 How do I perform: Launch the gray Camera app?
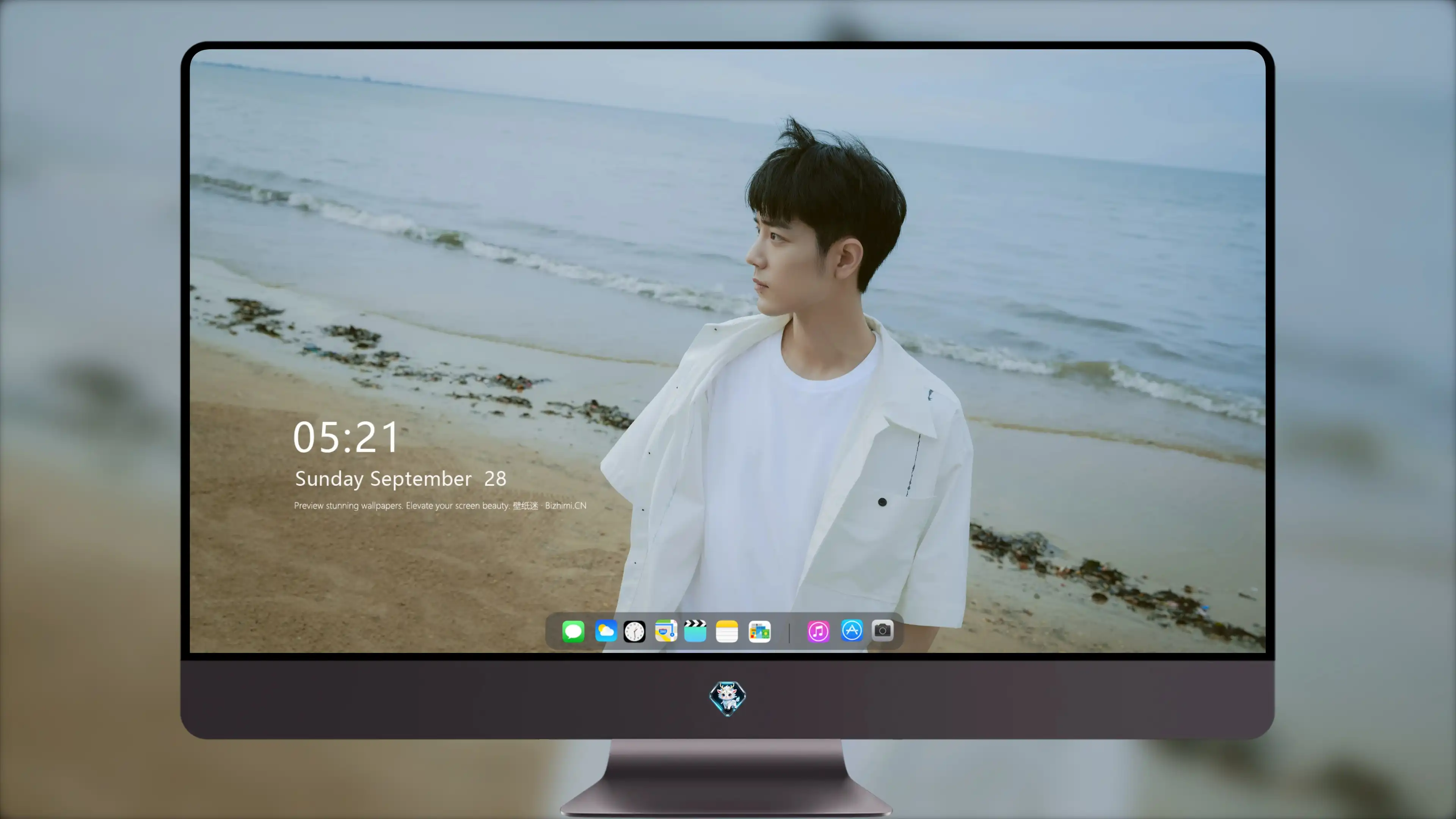click(x=882, y=630)
